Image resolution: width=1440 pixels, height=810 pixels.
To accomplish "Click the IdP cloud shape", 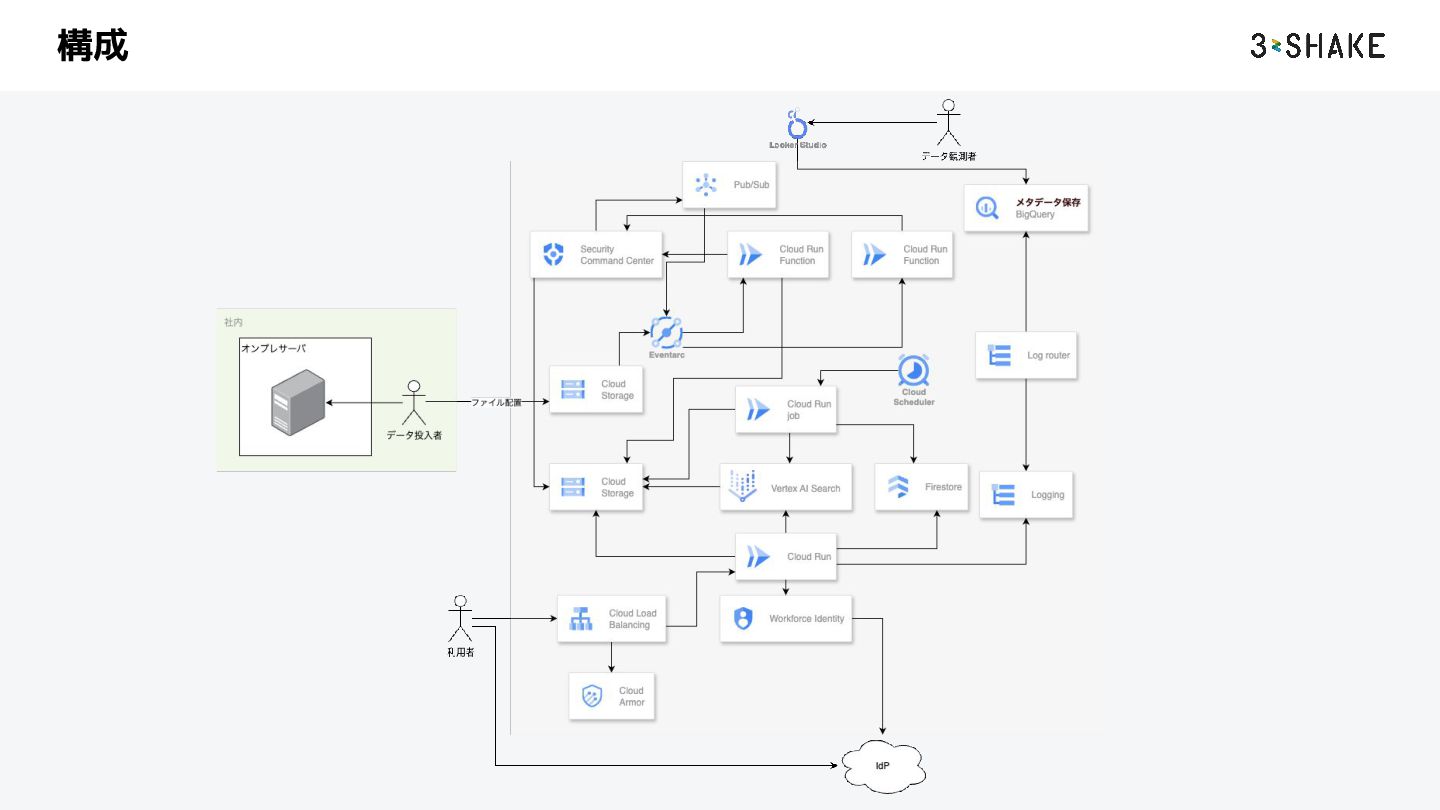I will click(x=883, y=767).
